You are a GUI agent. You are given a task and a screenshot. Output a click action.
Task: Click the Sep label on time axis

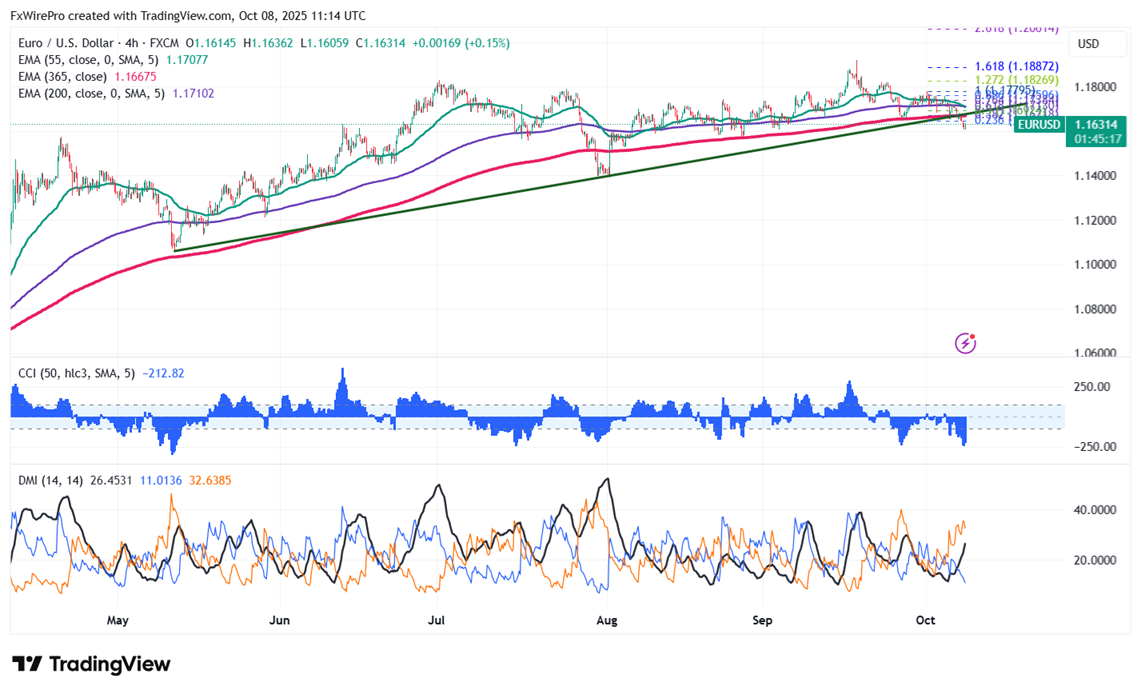[x=762, y=620]
